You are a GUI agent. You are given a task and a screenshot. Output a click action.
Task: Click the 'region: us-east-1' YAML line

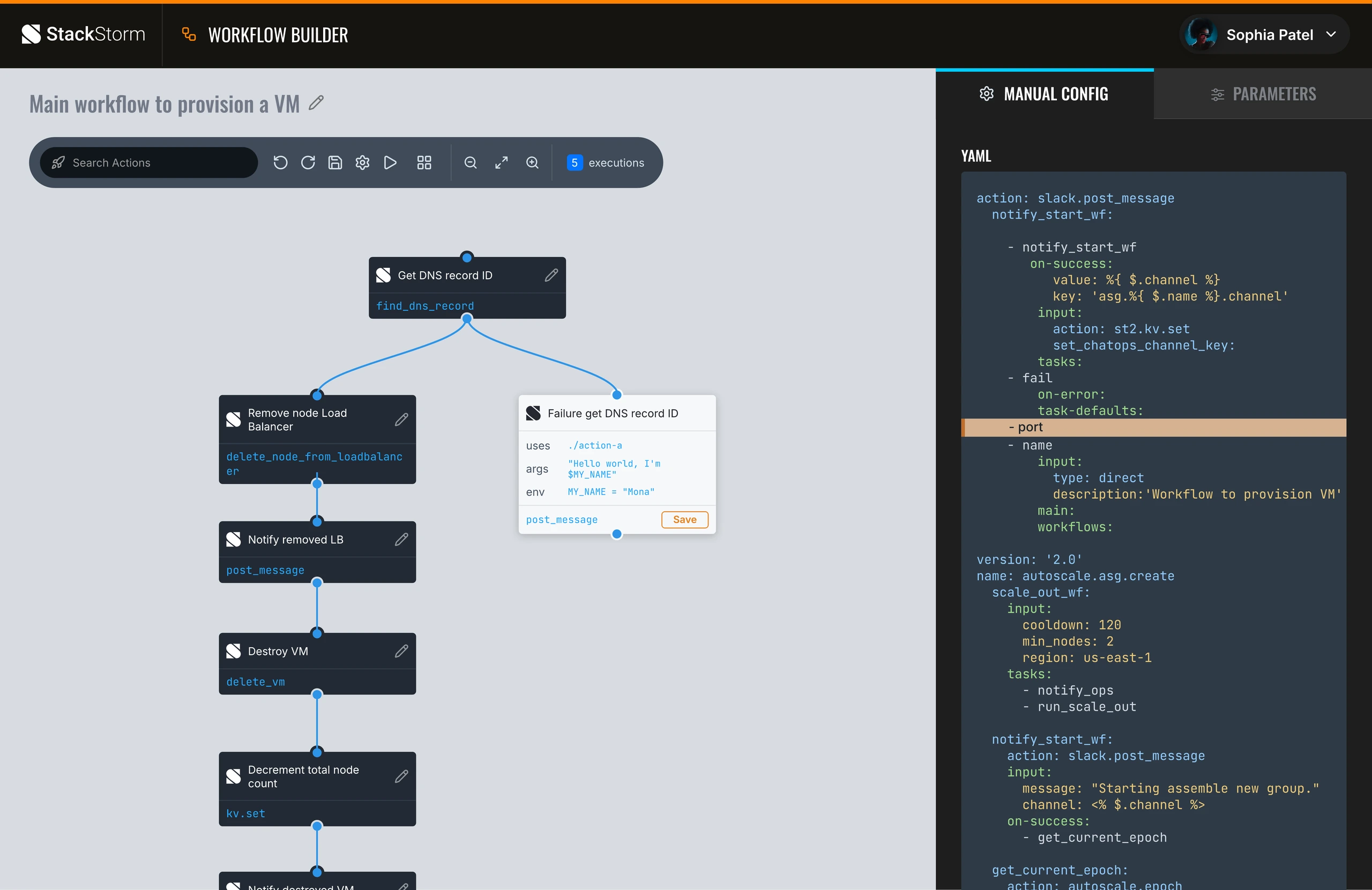[x=1087, y=657]
